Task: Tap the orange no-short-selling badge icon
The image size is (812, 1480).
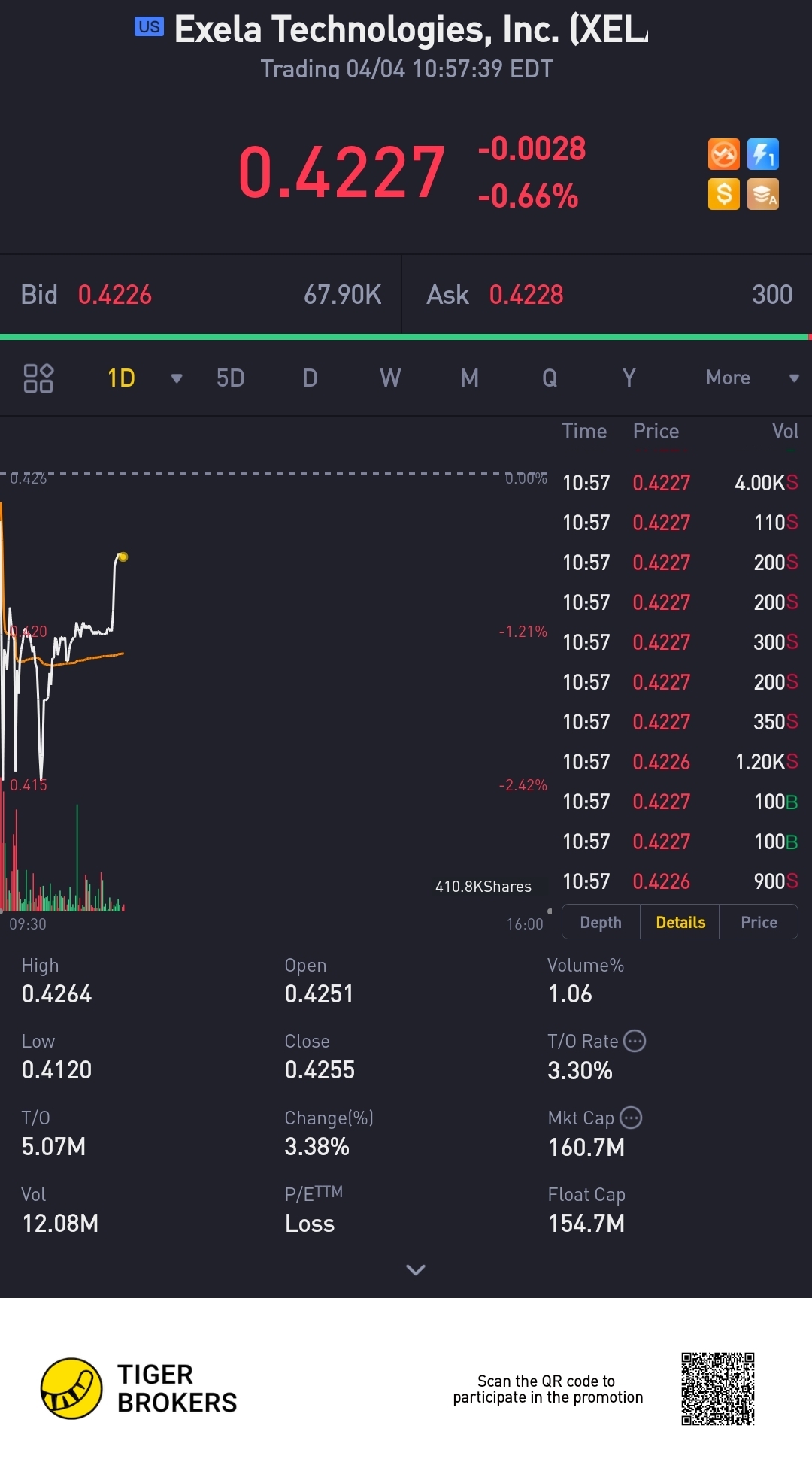Action: 724,155
